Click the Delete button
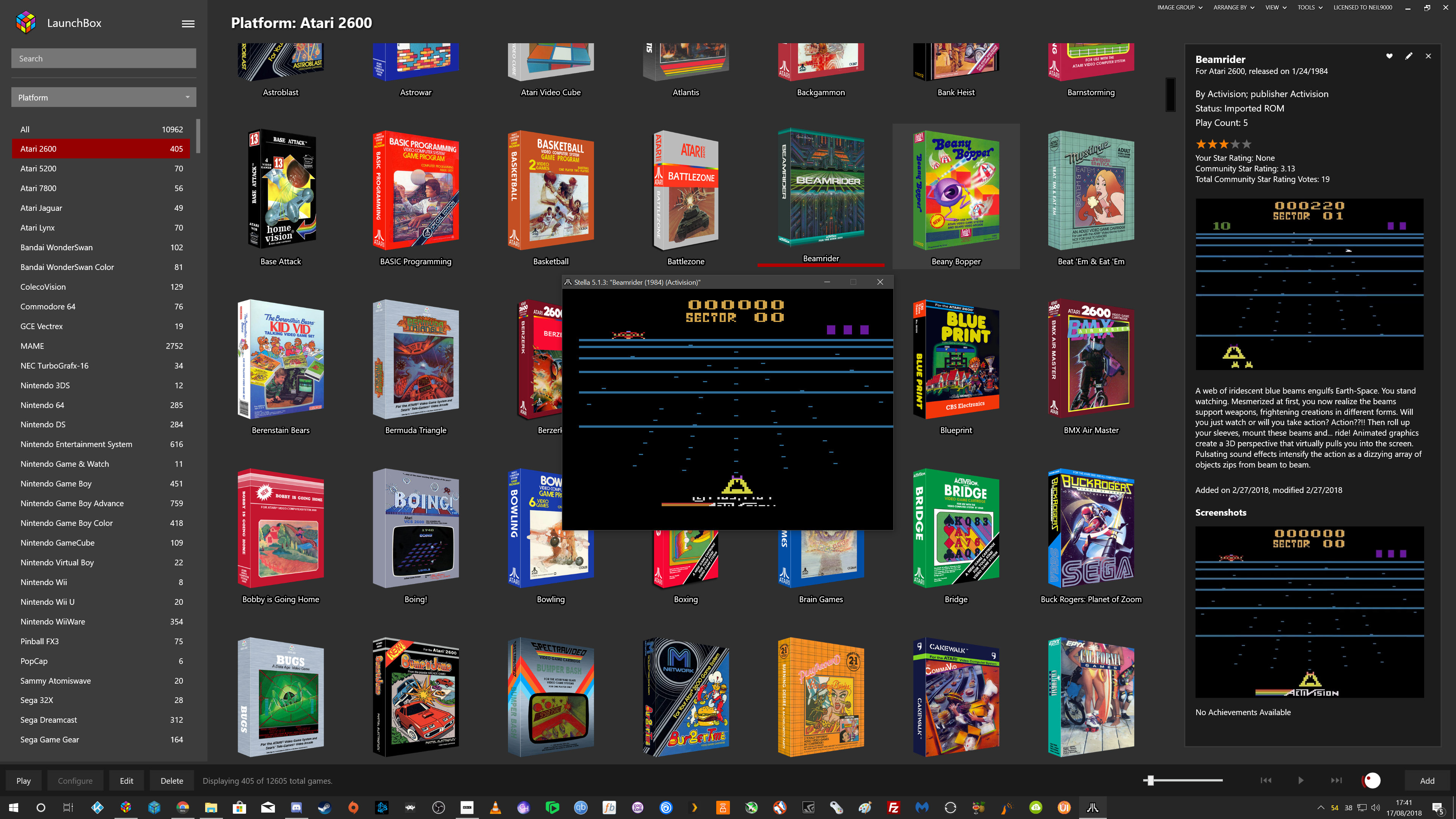Image resolution: width=1456 pixels, height=819 pixels. [x=172, y=781]
